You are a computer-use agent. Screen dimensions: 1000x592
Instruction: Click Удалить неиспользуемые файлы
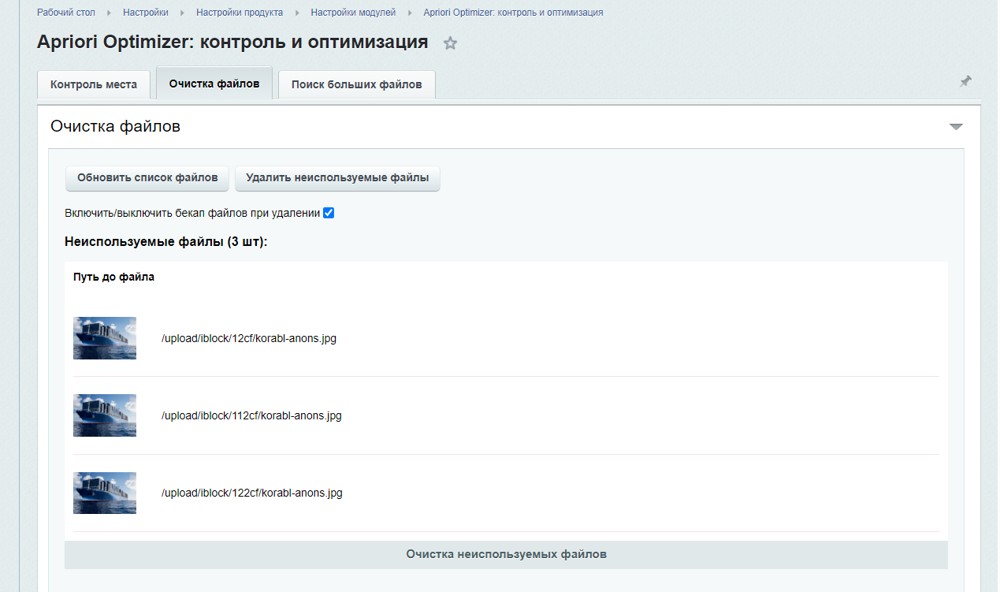338,177
